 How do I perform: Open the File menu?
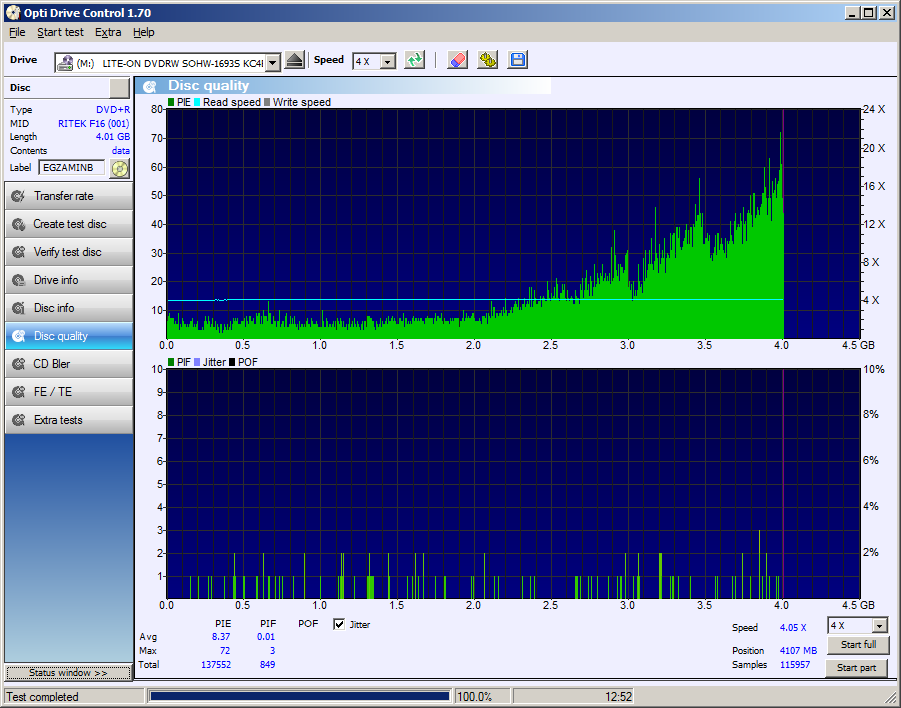click(x=17, y=32)
